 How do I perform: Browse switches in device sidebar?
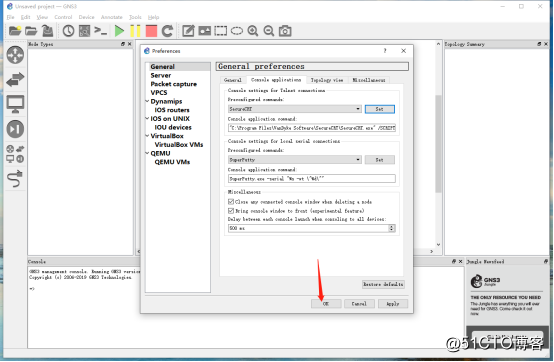15,79
